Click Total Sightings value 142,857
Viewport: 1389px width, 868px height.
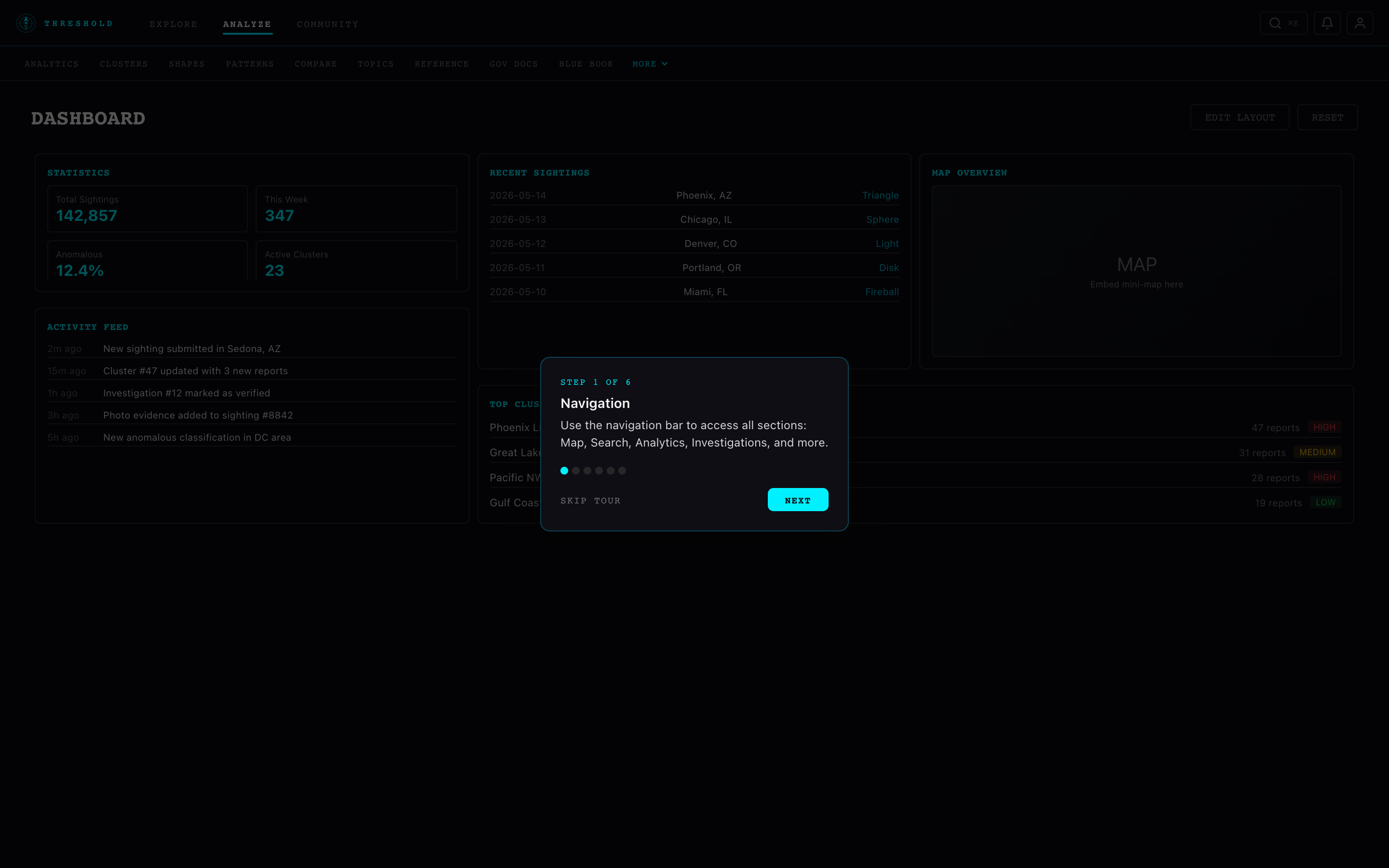point(87,215)
